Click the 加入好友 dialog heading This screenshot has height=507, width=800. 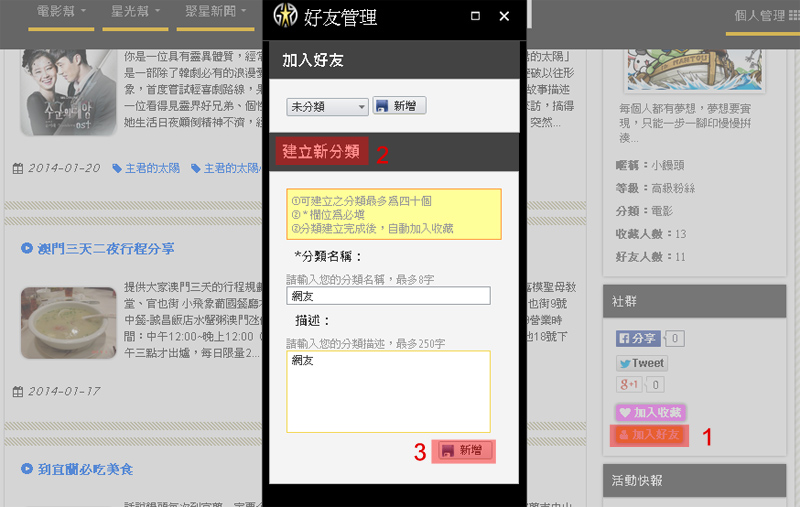313,60
